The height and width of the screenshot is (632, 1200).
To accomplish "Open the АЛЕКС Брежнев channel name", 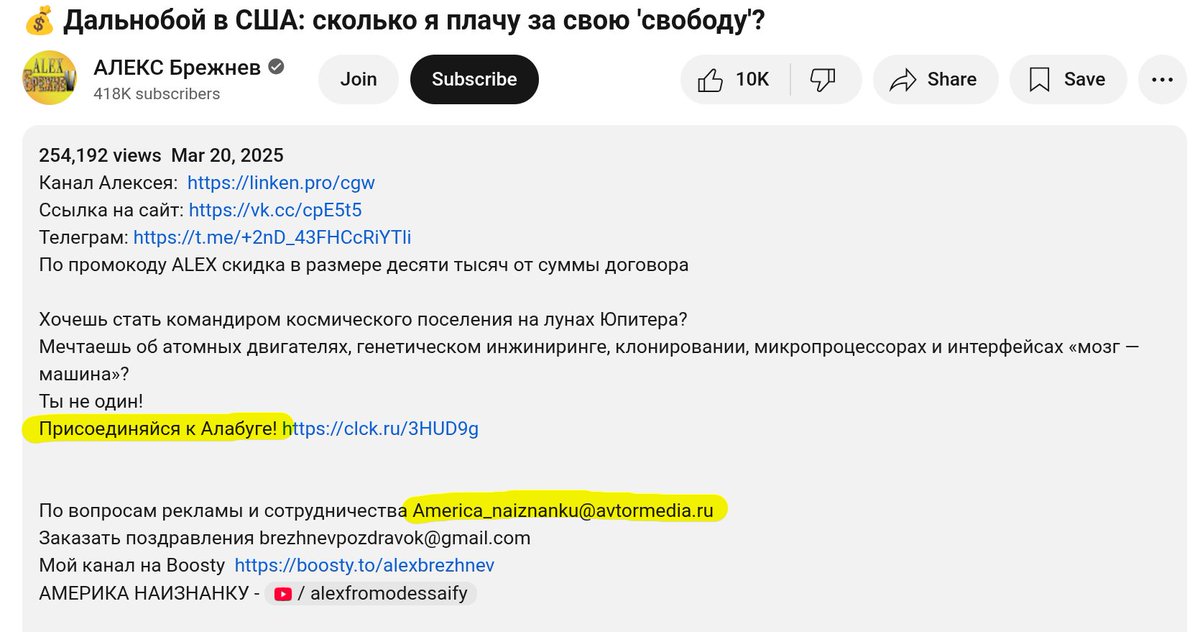I will 177,68.
